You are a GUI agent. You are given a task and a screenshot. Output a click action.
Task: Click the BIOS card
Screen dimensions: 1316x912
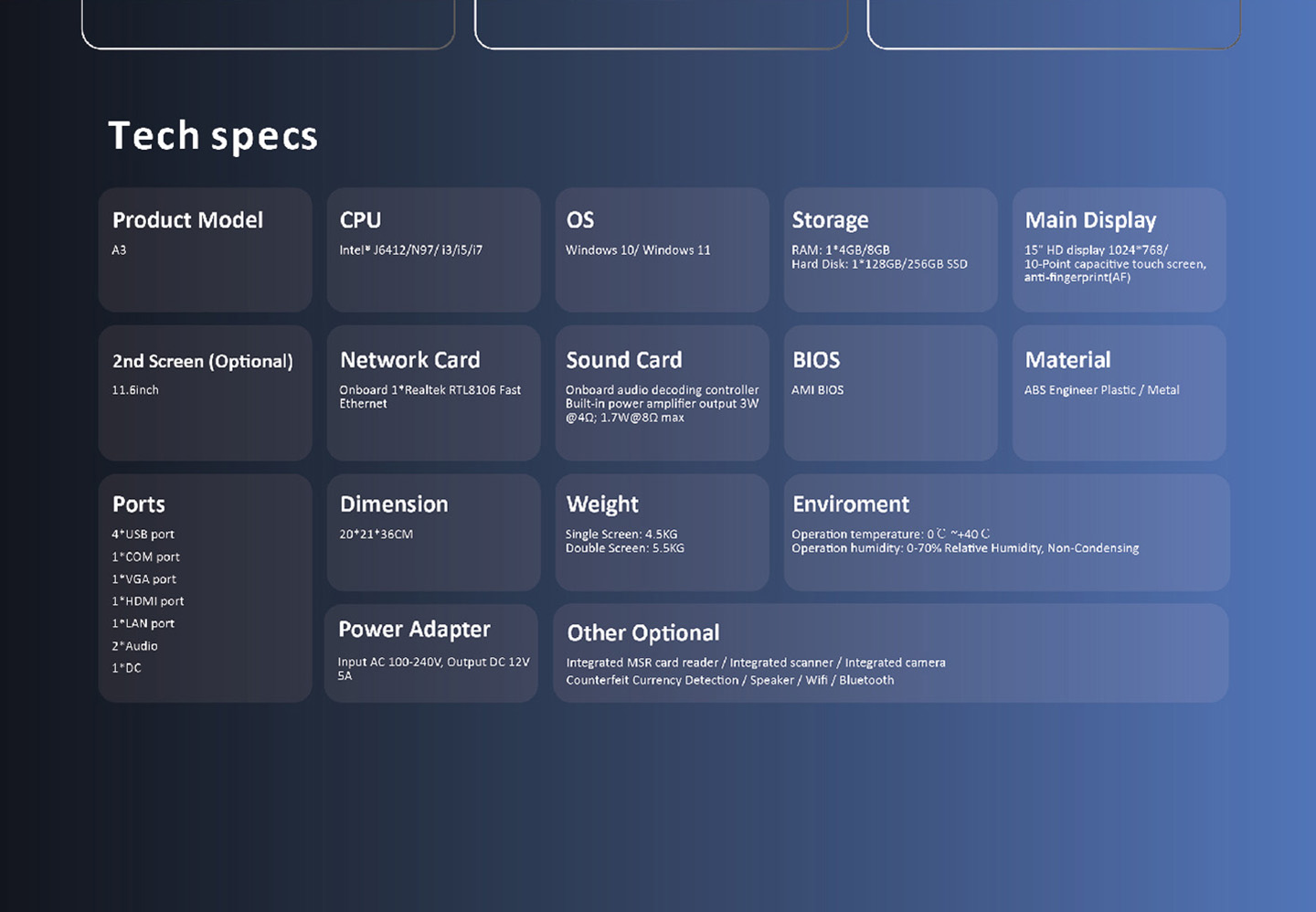[890, 393]
